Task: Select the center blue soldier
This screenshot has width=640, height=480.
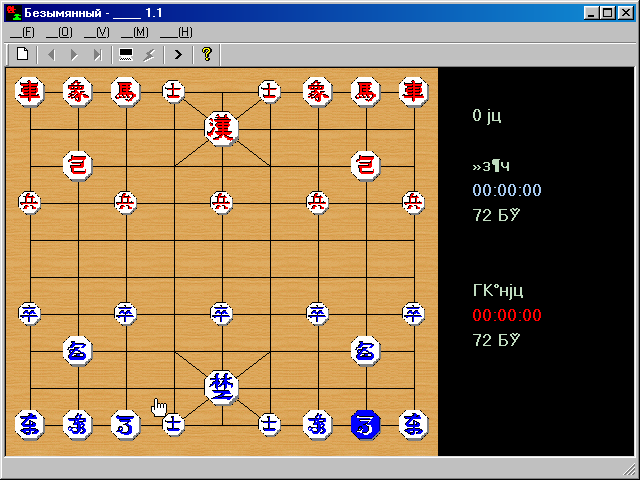Action: 222,314
